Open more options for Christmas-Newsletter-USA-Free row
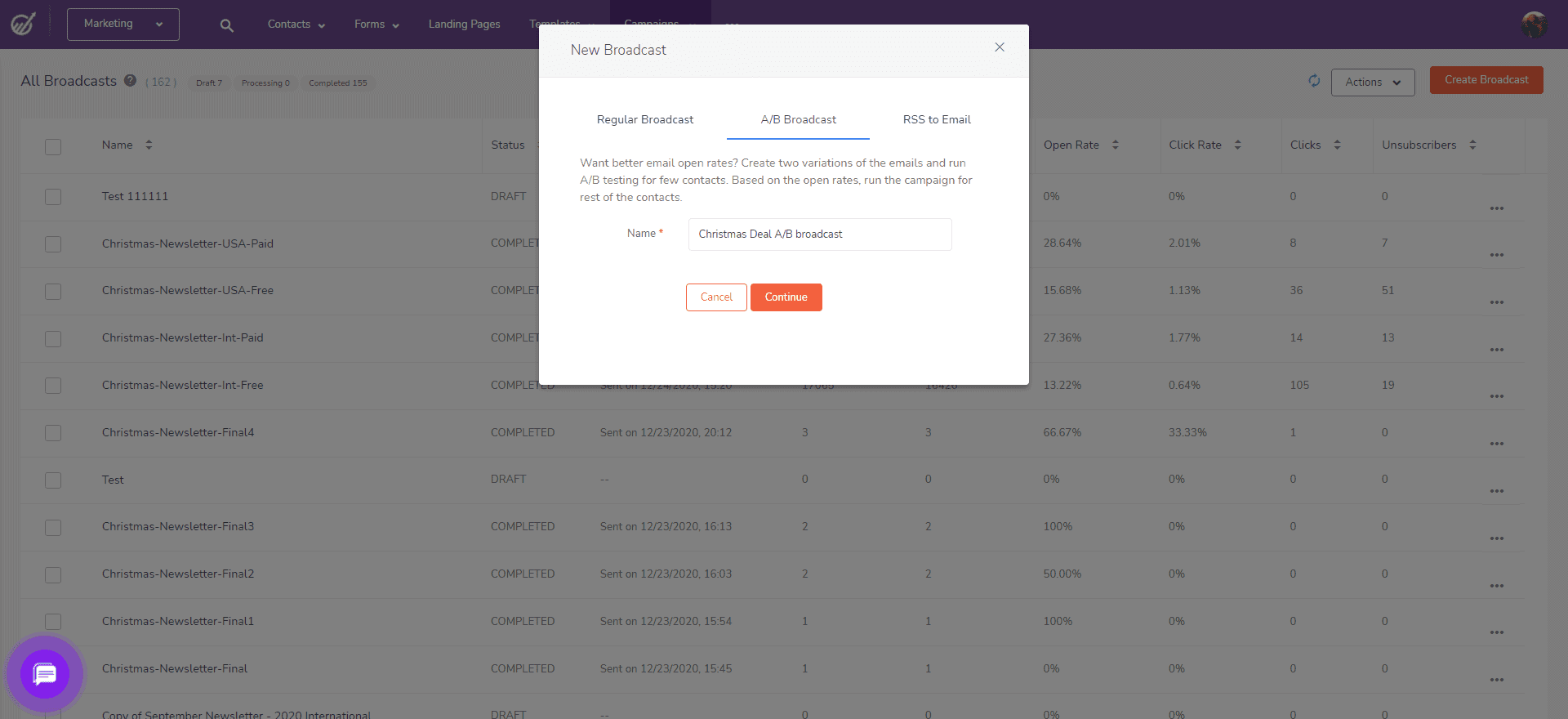The image size is (1568, 719). 1496,302
